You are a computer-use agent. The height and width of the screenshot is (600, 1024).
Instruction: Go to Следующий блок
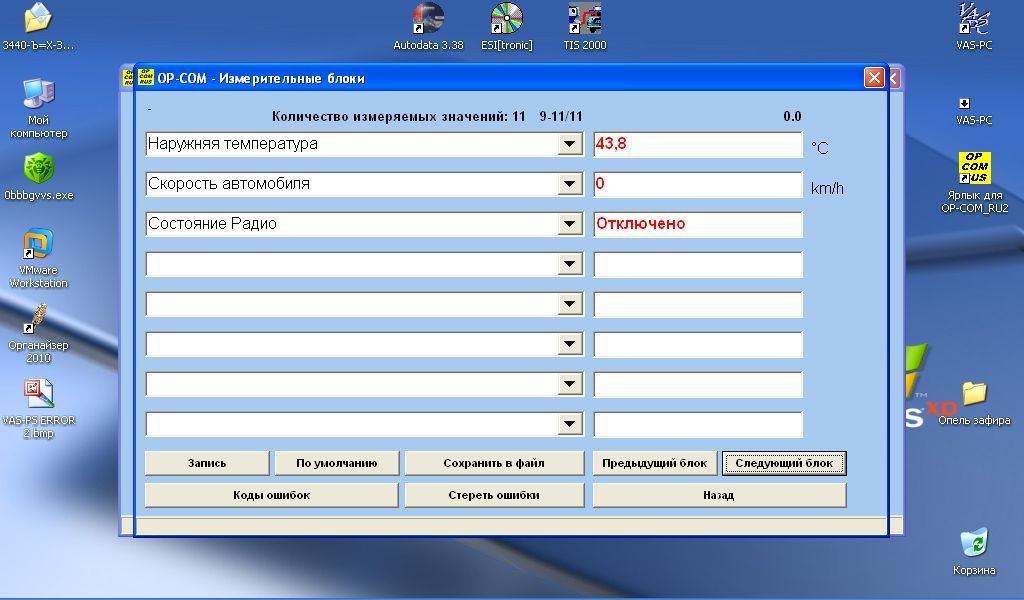click(784, 463)
